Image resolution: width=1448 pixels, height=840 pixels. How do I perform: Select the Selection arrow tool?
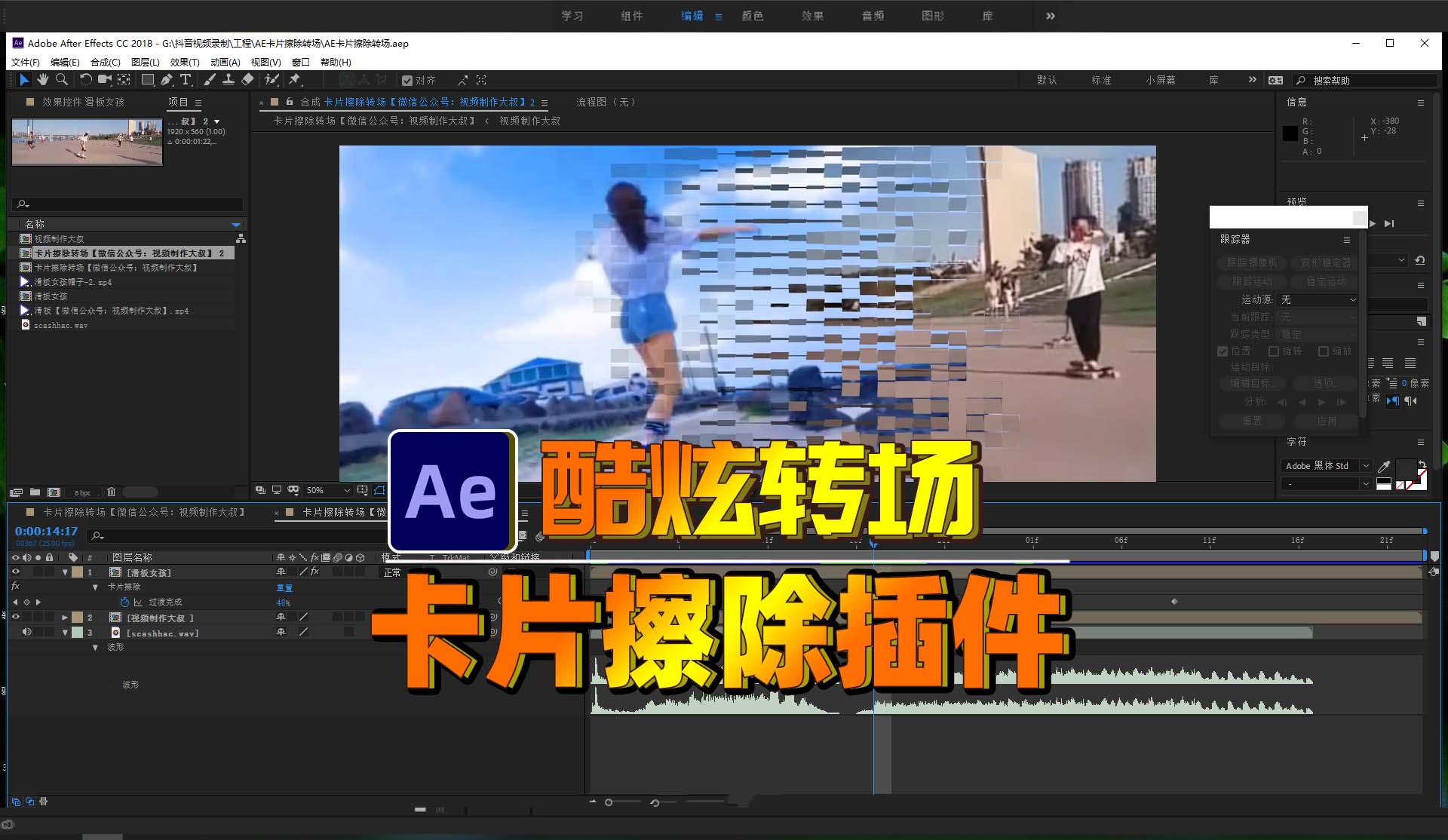(x=24, y=80)
